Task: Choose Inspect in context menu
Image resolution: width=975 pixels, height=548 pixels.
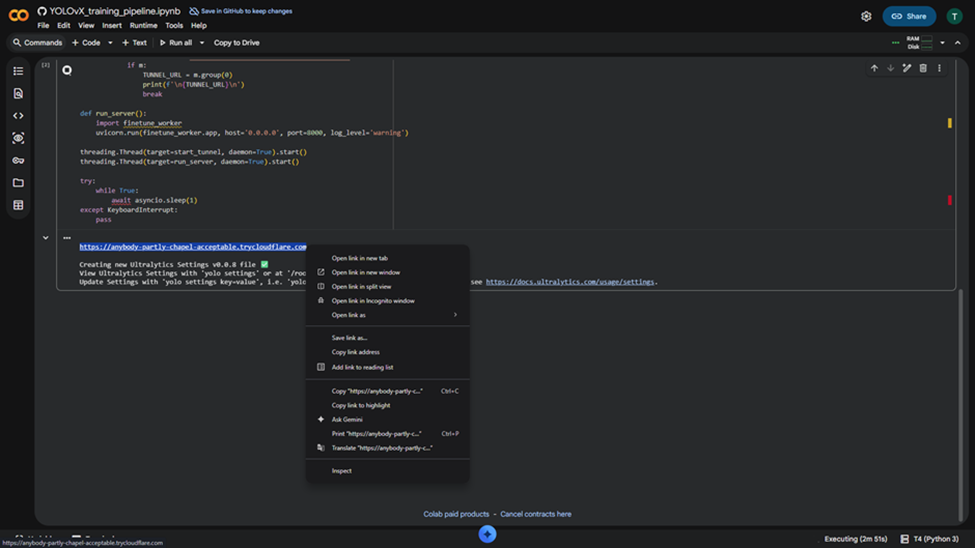Action: 387,471
